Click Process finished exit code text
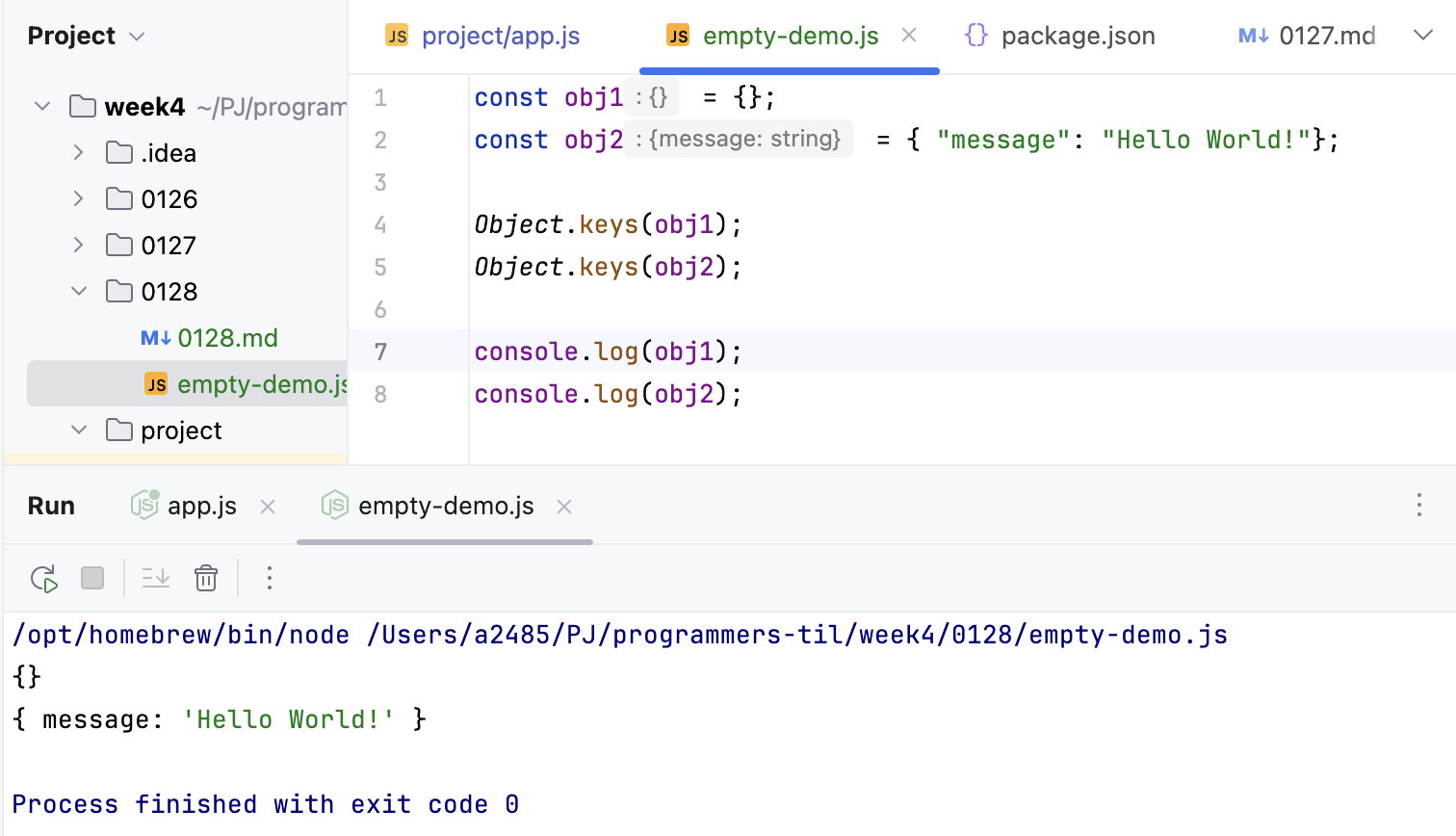This screenshot has height=836, width=1456. (x=266, y=804)
